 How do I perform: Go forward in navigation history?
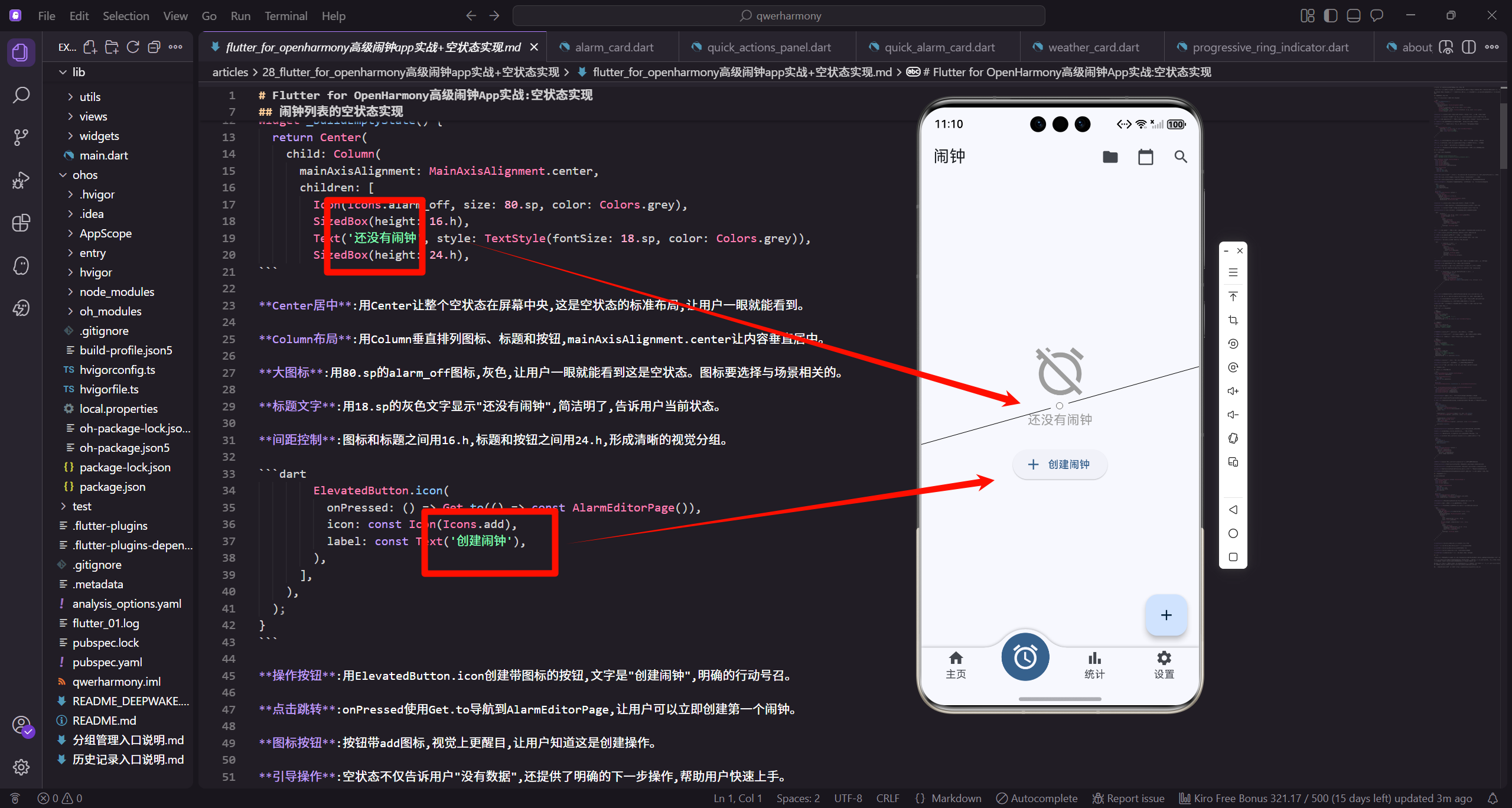pos(494,16)
